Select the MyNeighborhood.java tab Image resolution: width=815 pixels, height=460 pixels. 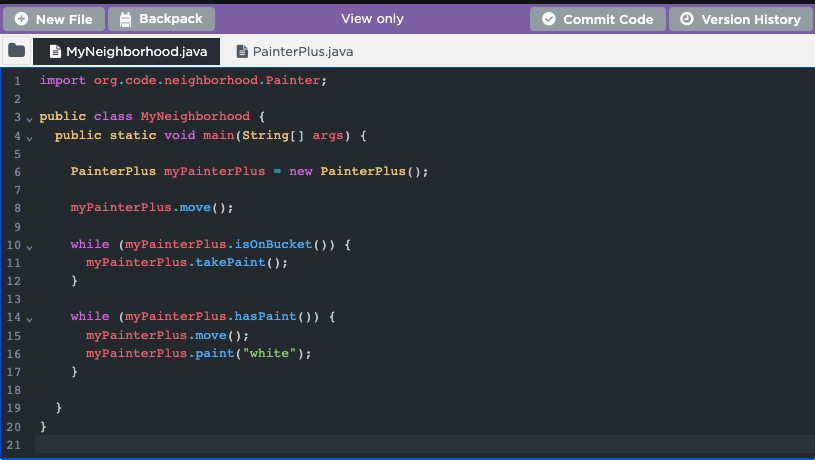135,51
